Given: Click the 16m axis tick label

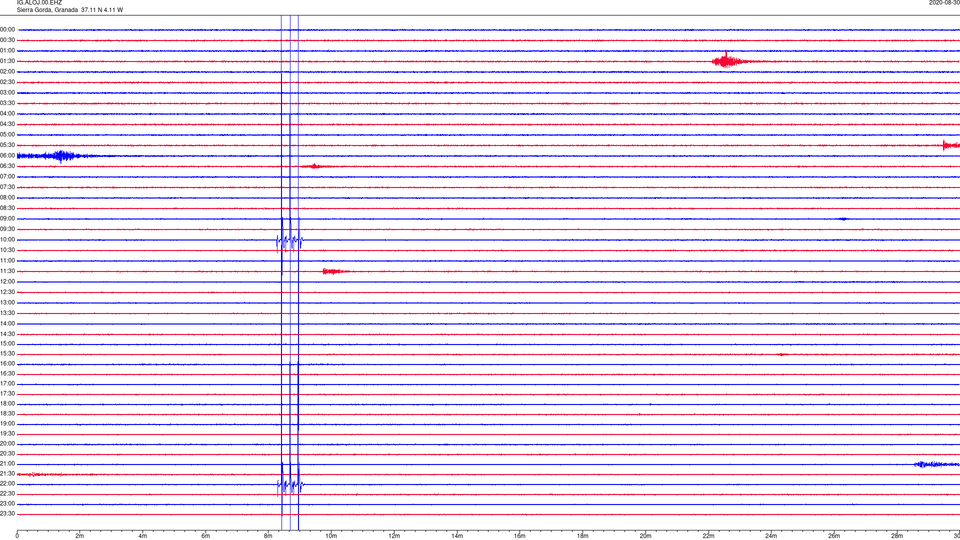Looking at the screenshot, I should [520, 536].
